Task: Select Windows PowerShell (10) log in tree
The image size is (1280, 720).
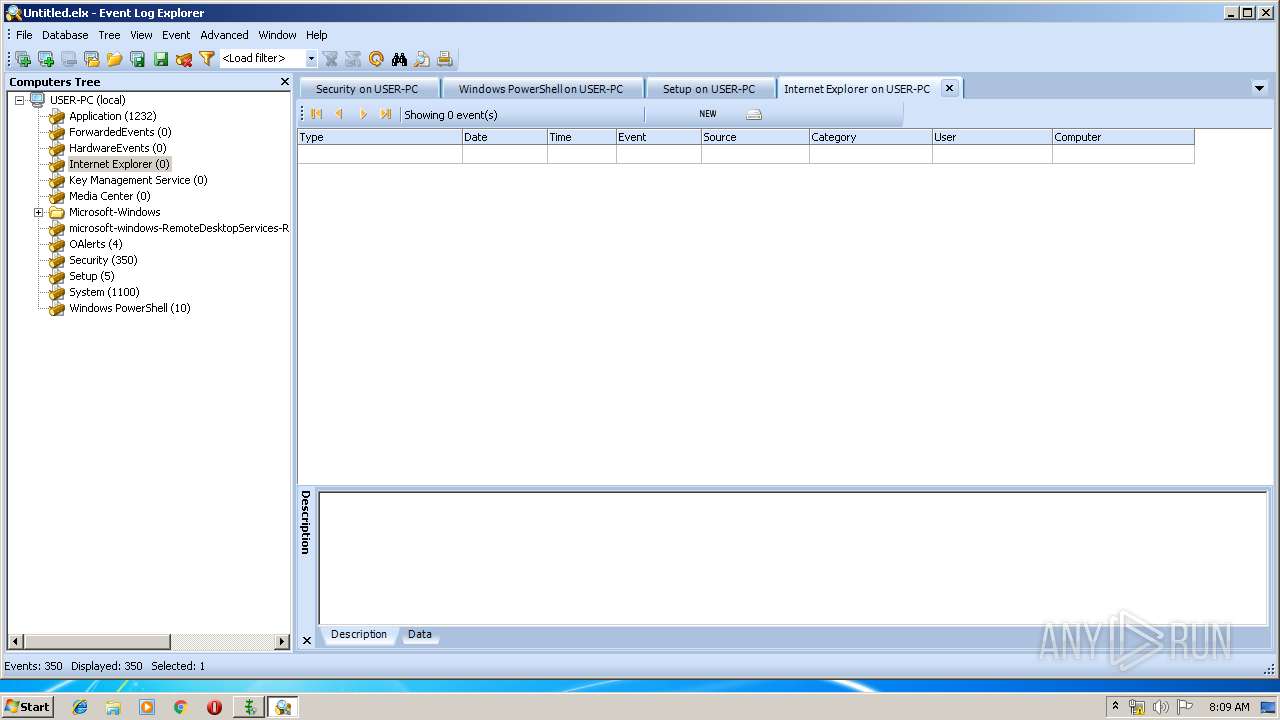Action: [x=129, y=308]
